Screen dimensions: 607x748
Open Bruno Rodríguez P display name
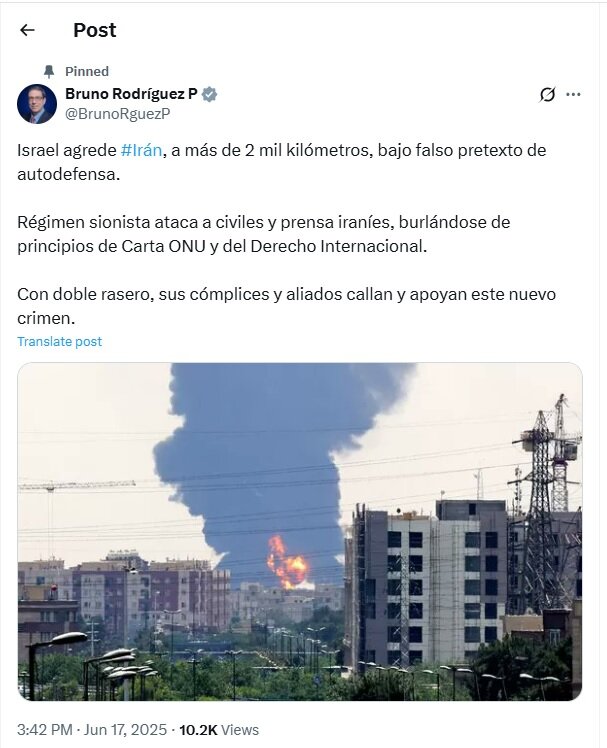131,94
